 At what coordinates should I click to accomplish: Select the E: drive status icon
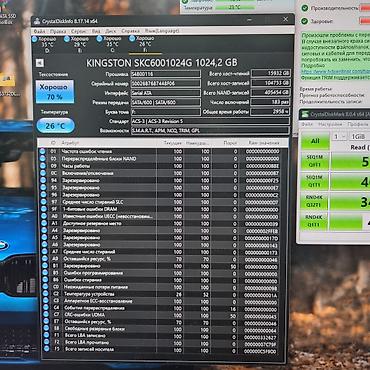[x=67, y=39]
